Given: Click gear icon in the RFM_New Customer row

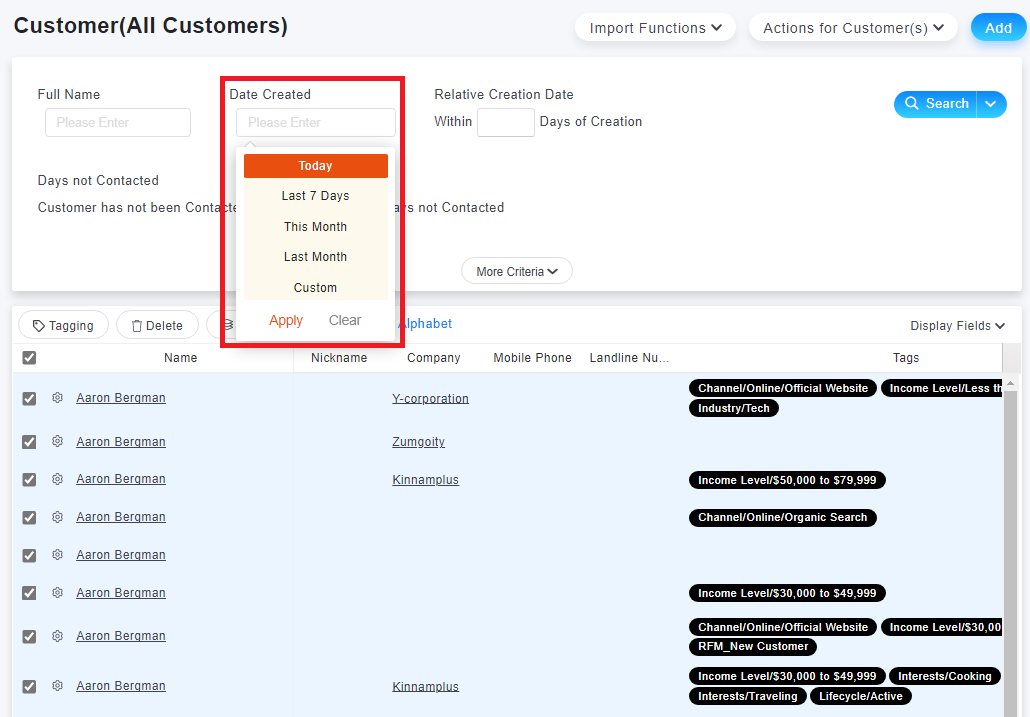Looking at the screenshot, I should pyautogui.click(x=57, y=636).
